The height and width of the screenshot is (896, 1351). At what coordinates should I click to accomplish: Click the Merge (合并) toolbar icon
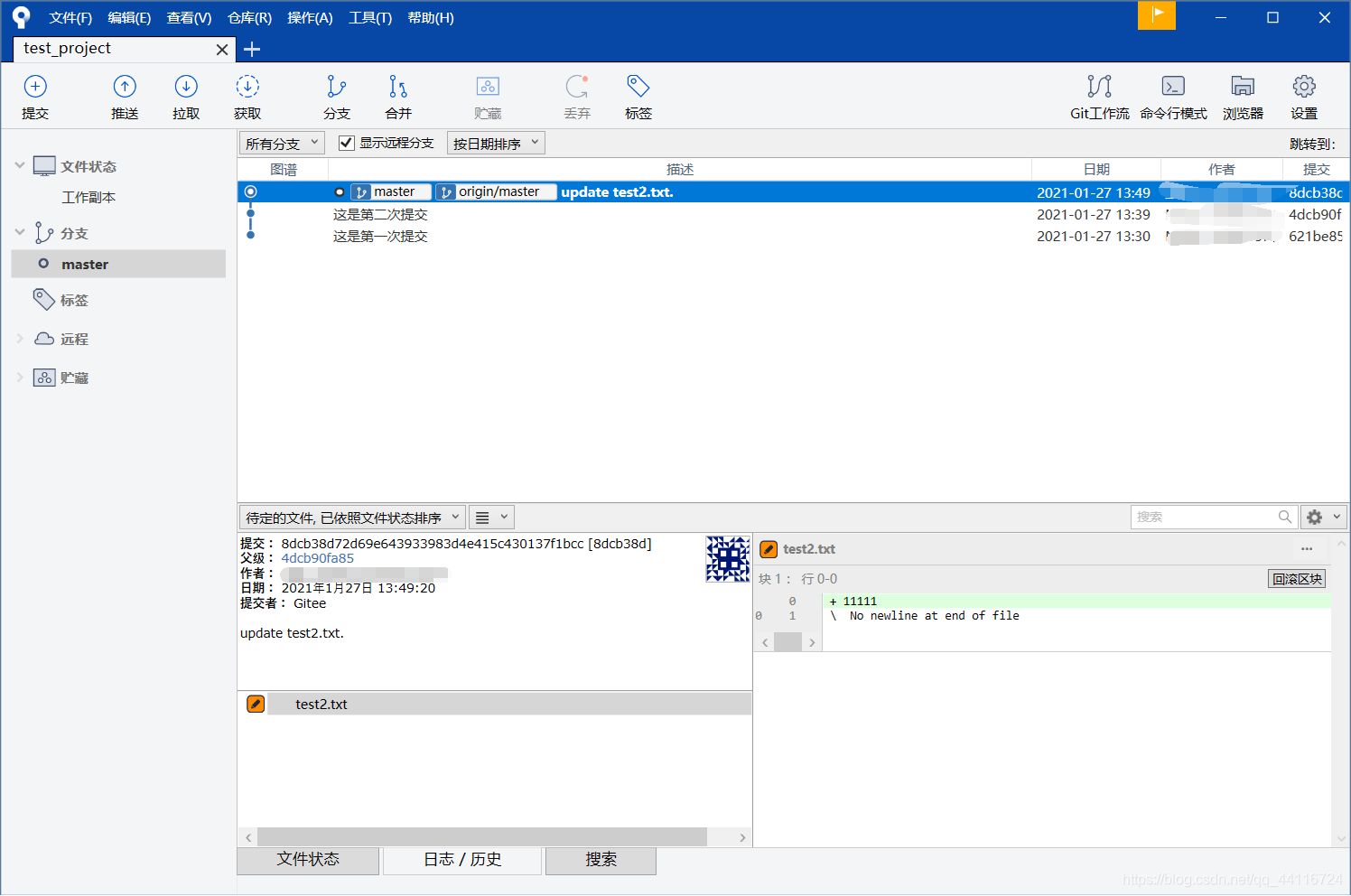398,87
